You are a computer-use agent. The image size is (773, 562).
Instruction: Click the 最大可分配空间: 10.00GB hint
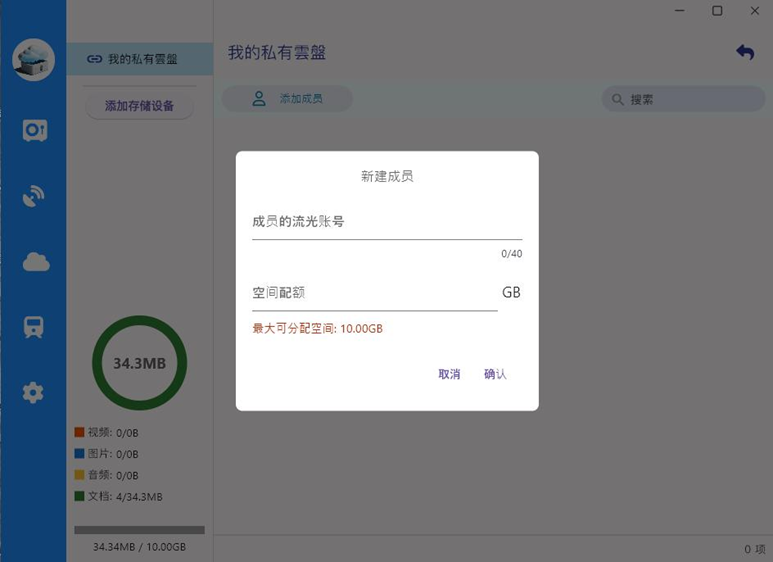(x=317, y=329)
